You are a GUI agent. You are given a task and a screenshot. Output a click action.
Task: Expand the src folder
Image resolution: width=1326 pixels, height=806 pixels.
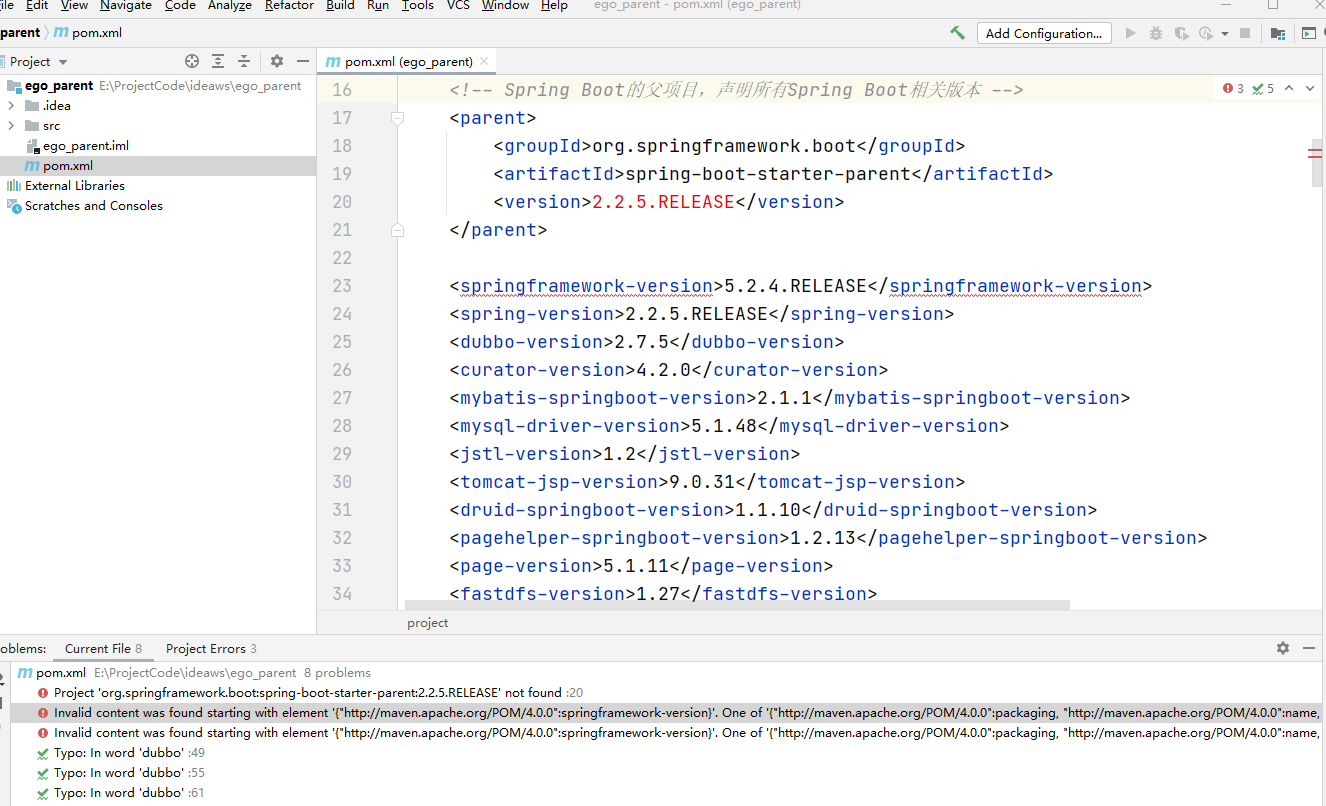point(11,125)
